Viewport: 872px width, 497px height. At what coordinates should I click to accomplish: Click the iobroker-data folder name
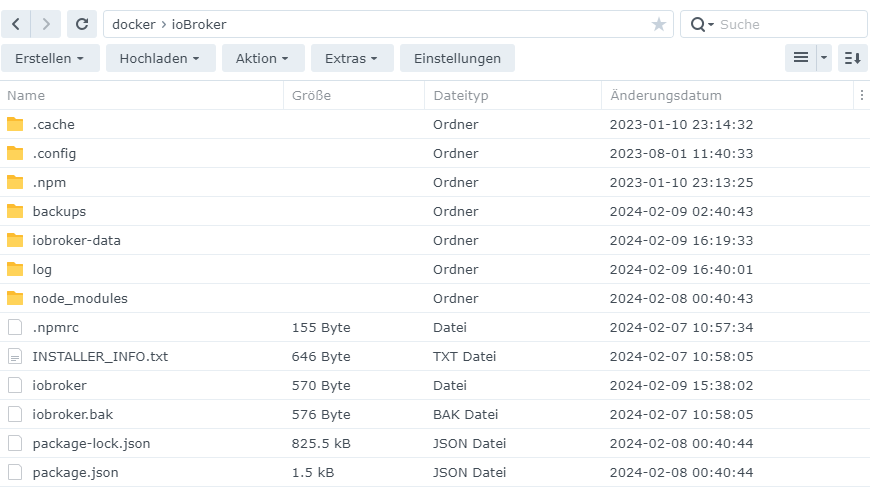coord(76,240)
